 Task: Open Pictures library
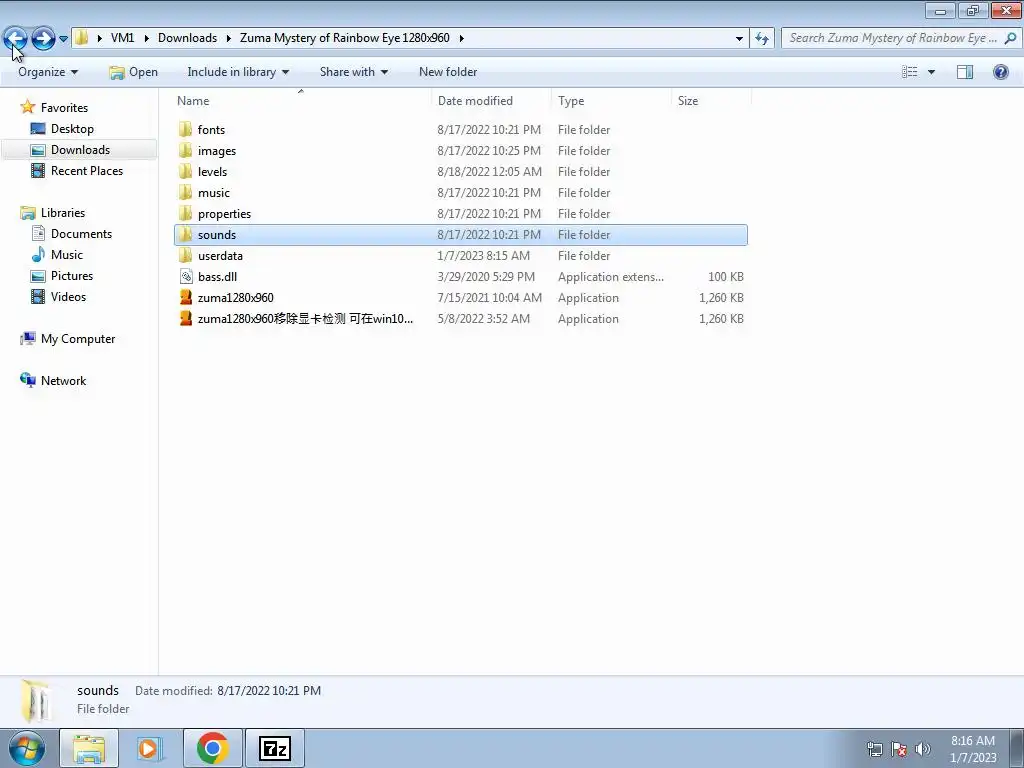(72, 276)
